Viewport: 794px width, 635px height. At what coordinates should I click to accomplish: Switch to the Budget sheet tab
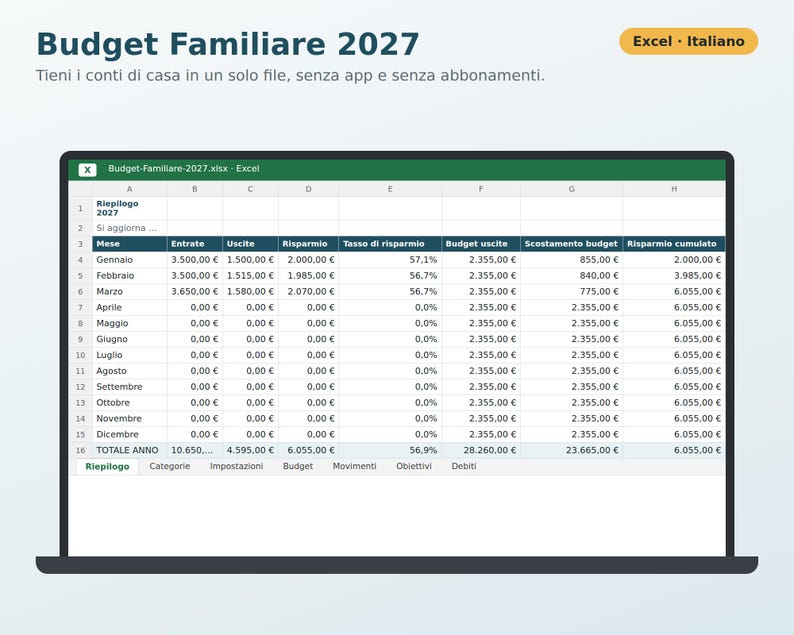click(x=298, y=466)
